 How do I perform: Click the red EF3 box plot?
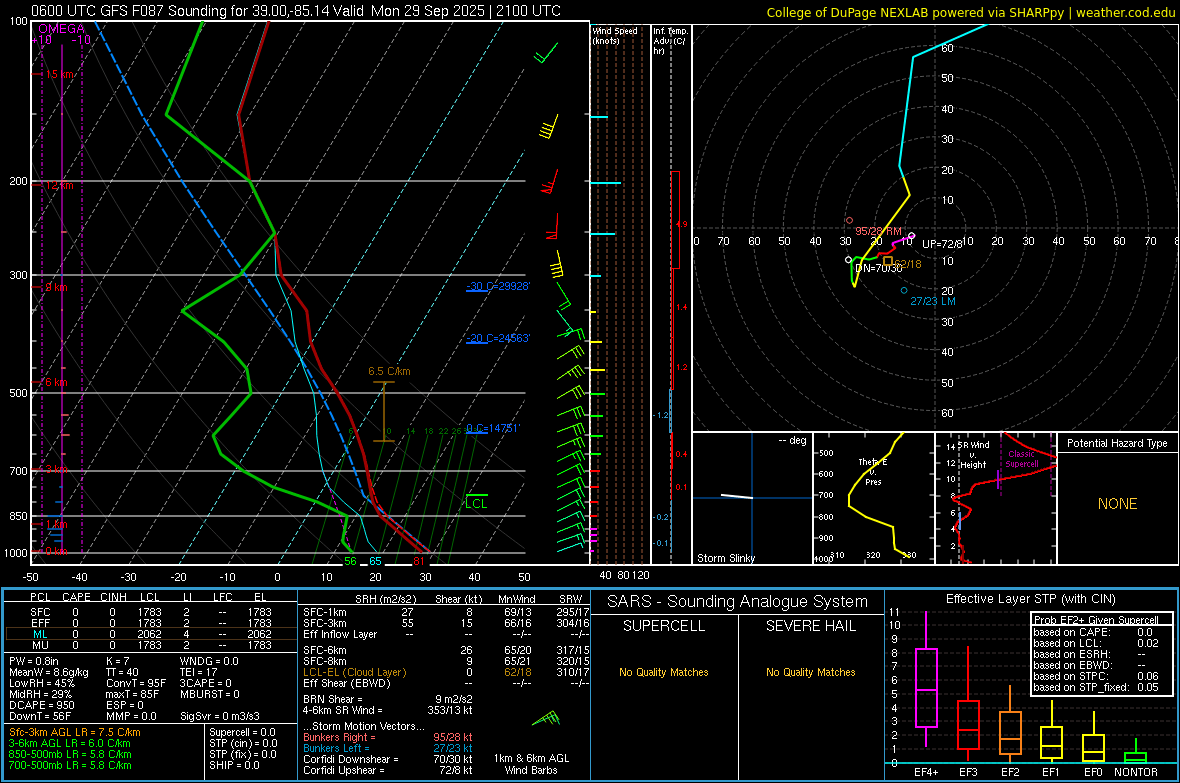point(968,705)
